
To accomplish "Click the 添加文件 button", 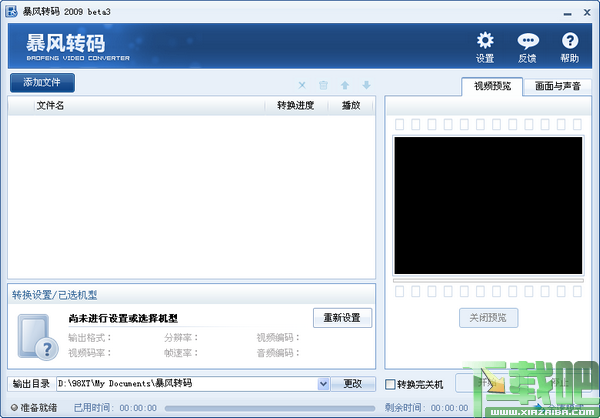I will [x=42, y=83].
